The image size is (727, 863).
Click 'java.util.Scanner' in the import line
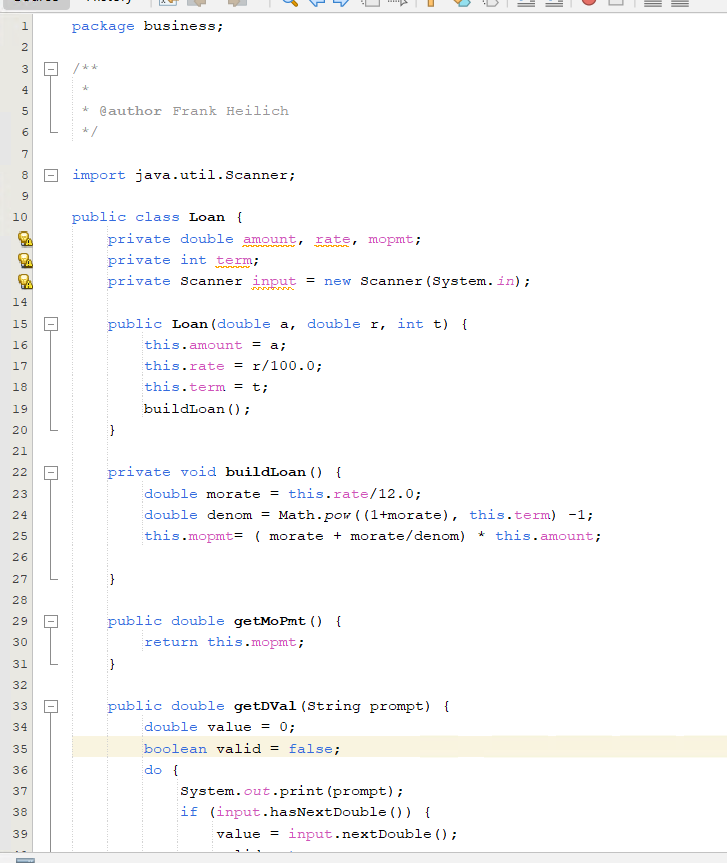click(x=211, y=175)
